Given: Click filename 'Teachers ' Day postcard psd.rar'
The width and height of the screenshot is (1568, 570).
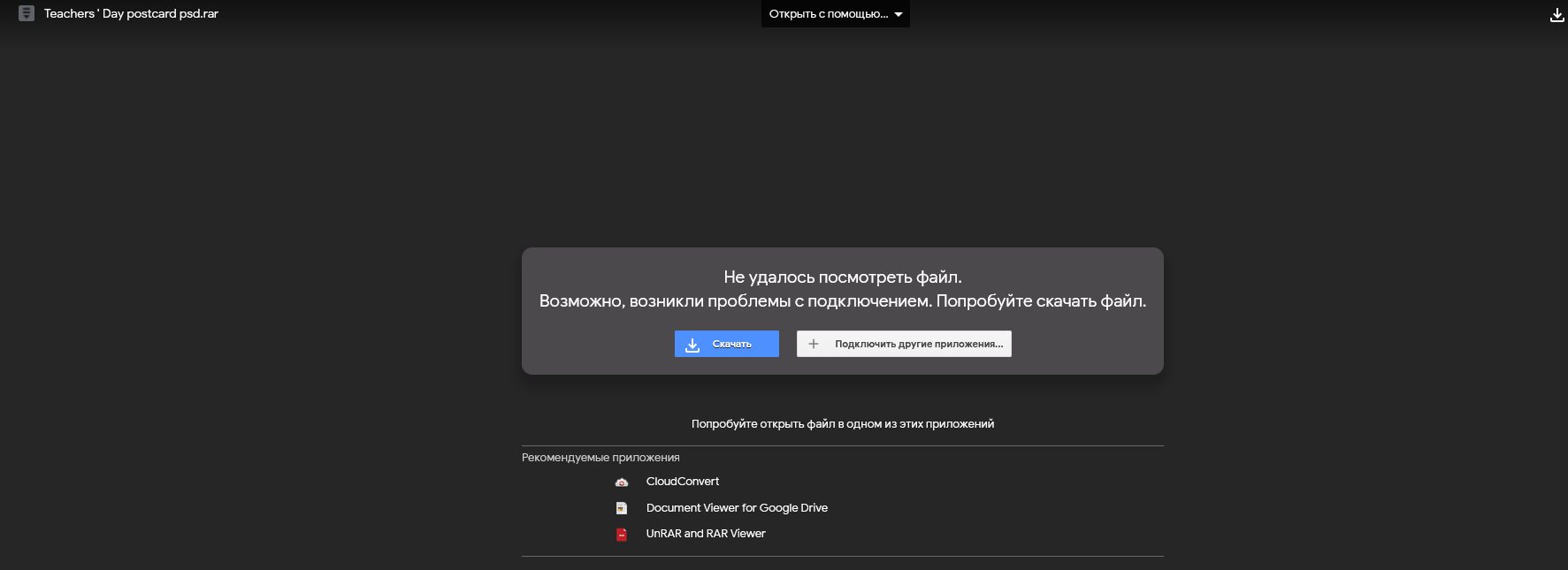Looking at the screenshot, I should click(x=131, y=14).
